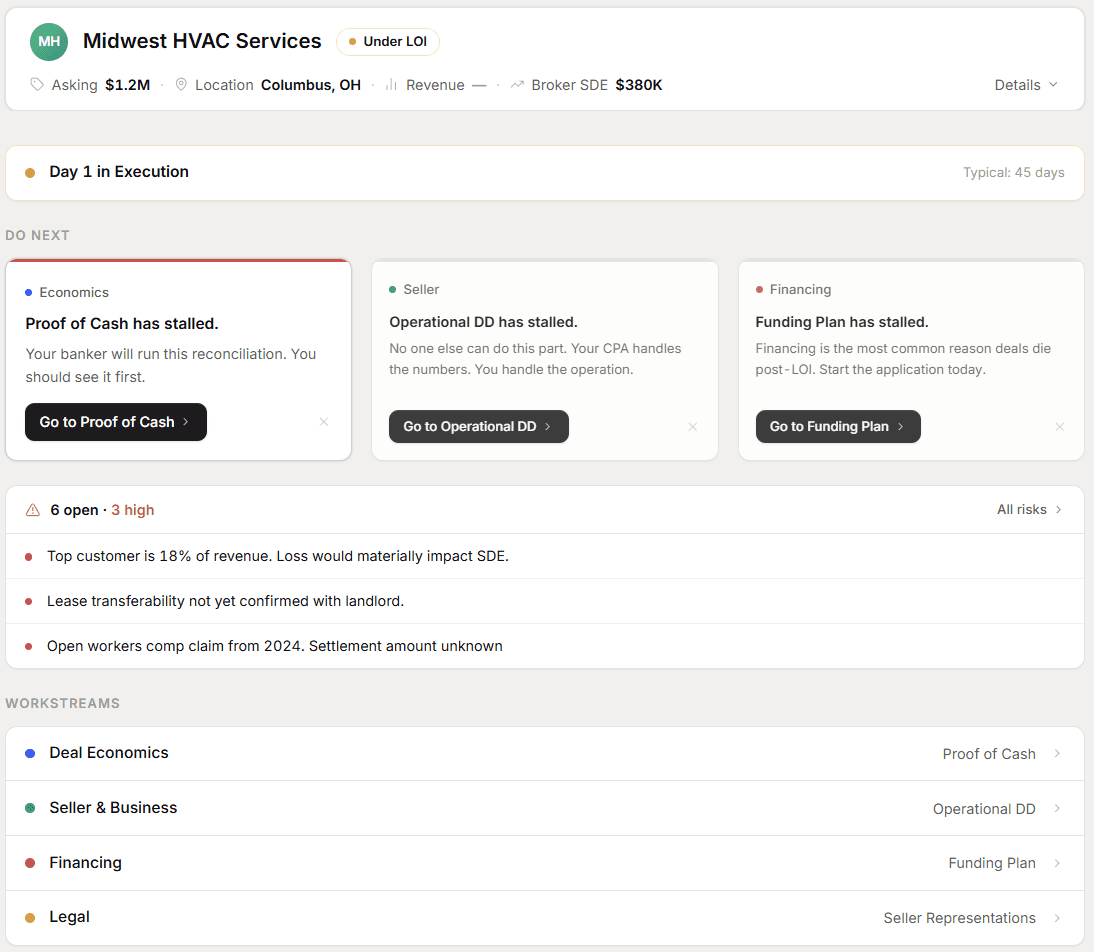This screenshot has height=952, width=1094.
Task: Open the Seller & Business workstream
Action: tap(545, 808)
